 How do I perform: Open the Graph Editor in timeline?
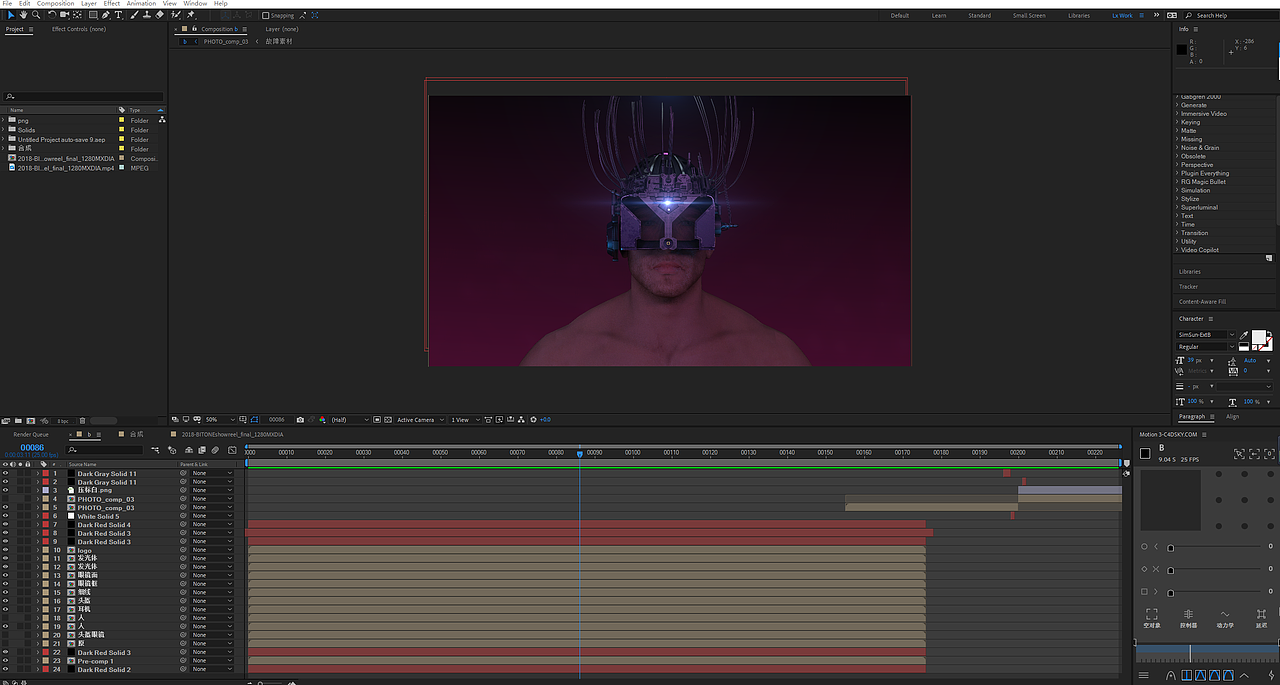tap(232, 450)
